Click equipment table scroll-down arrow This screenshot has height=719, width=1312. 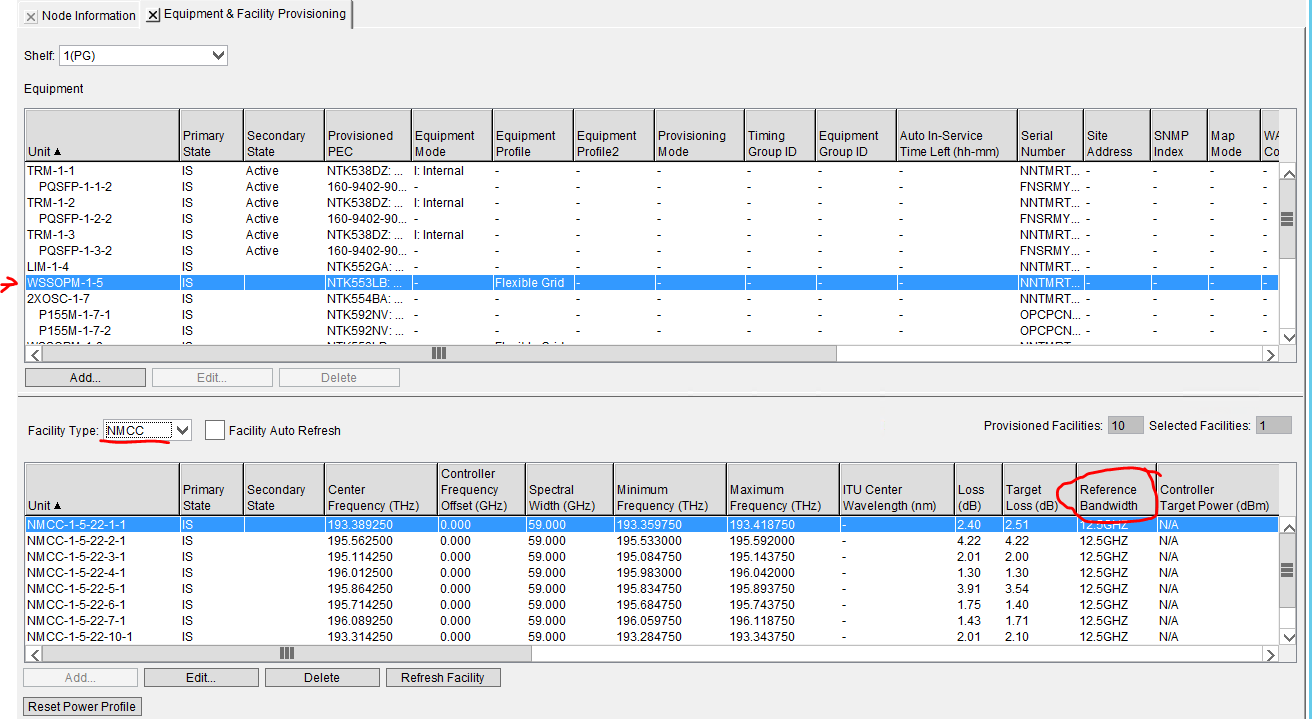point(1288,338)
